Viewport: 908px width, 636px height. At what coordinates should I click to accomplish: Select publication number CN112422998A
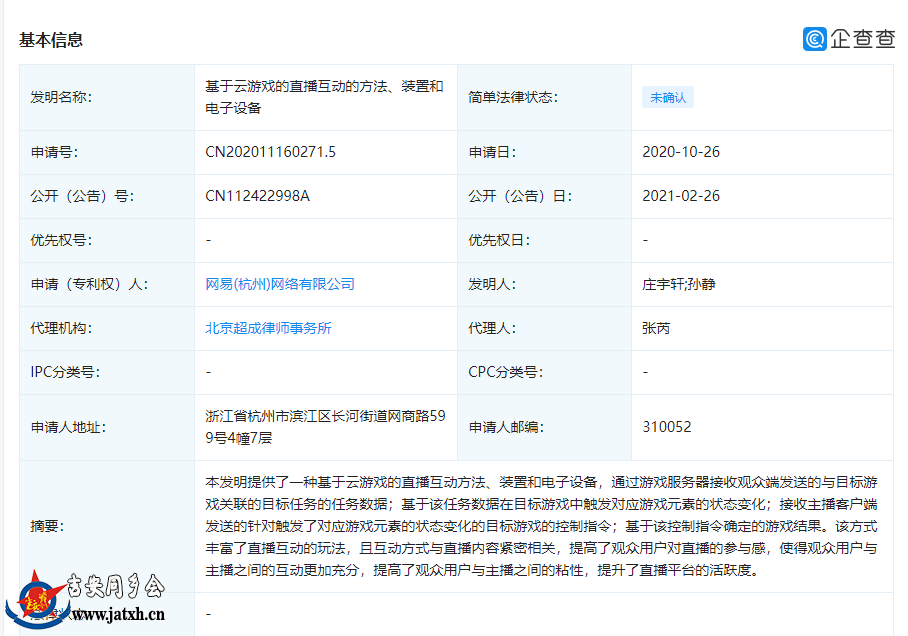[258, 196]
